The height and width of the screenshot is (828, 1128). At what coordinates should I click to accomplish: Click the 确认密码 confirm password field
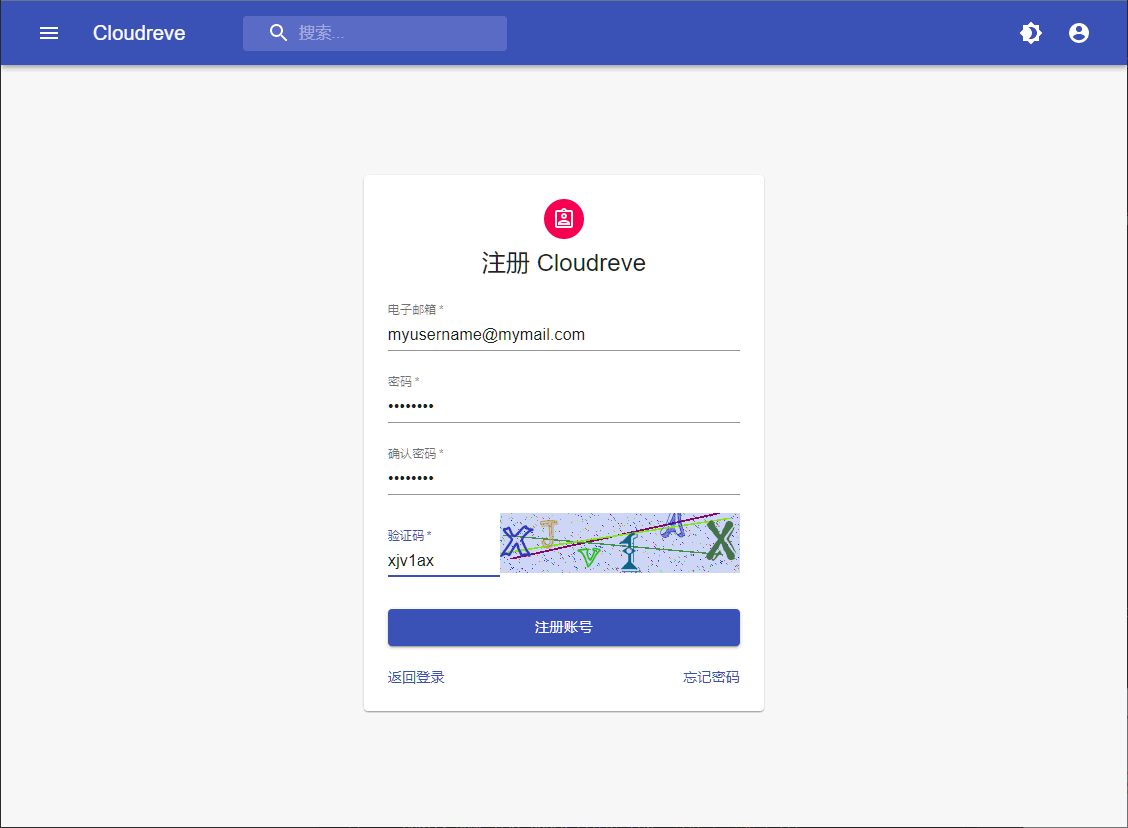[563, 479]
